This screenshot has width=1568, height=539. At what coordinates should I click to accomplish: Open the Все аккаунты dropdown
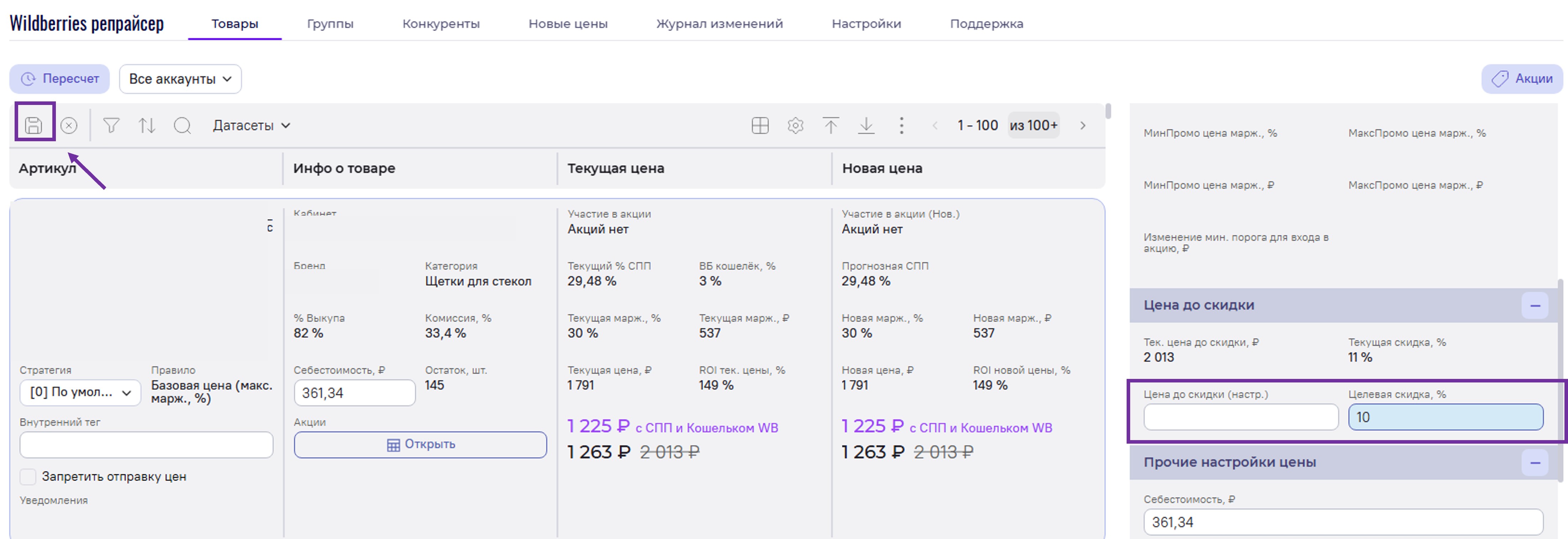click(x=180, y=79)
